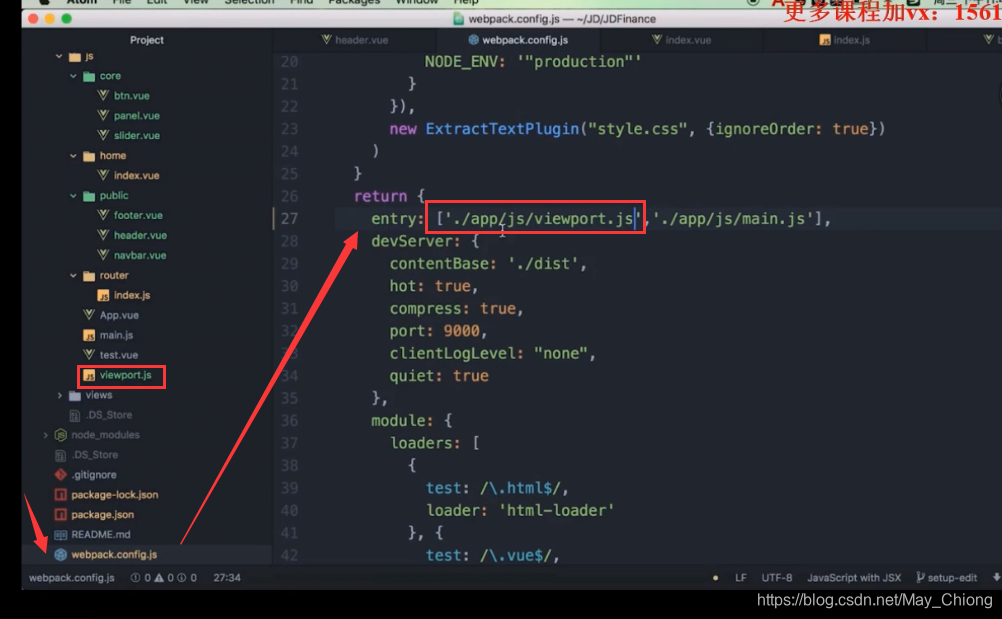Viewport: 1002px width, 619px height.
Task: Click the git icon beside .gitignore
Action: (61, 475)
